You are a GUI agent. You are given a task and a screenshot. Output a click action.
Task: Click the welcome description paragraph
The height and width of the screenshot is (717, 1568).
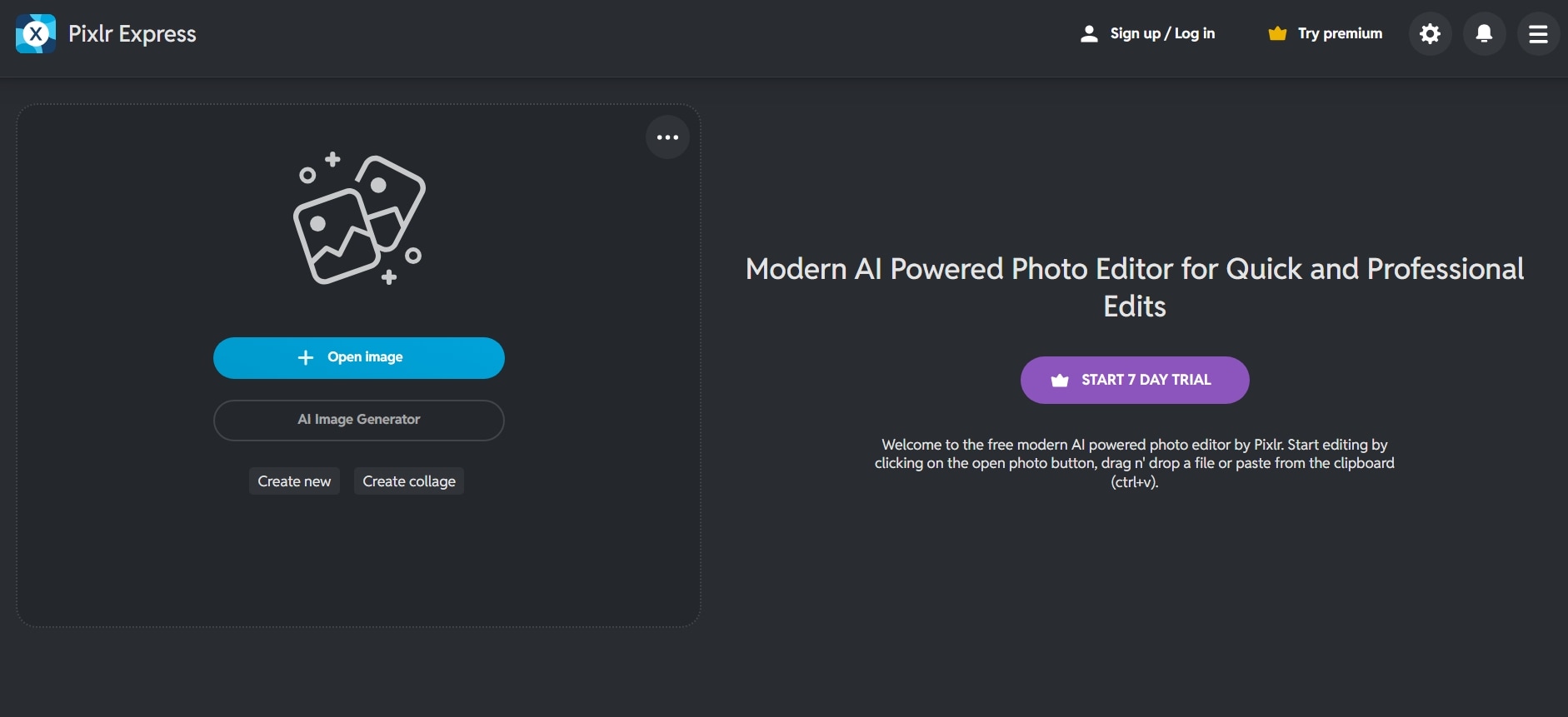(x=1135, y=463)
